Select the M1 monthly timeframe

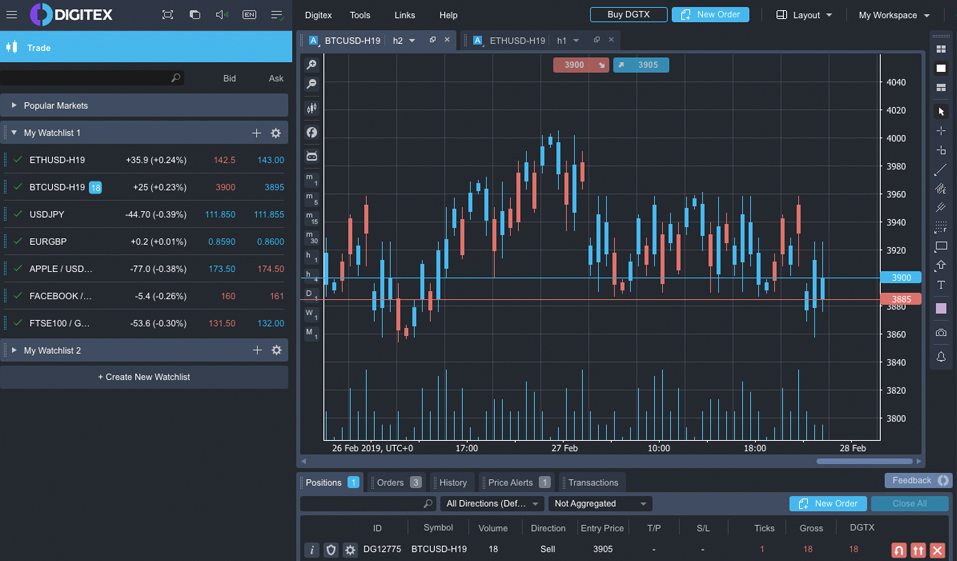(311, 333)
